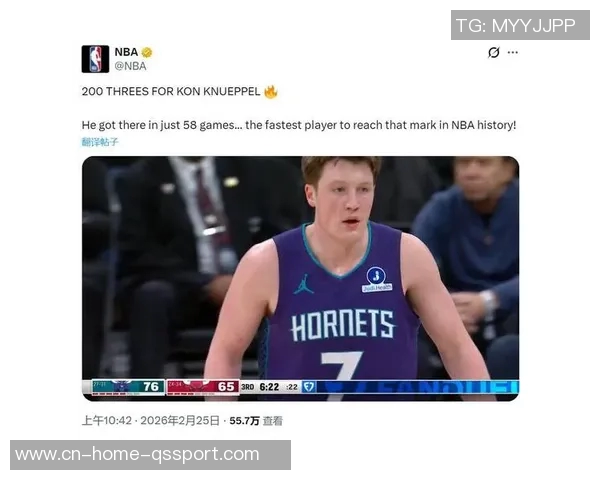
Task: Play the Hornets game video thumbnail
Action: 300,278
